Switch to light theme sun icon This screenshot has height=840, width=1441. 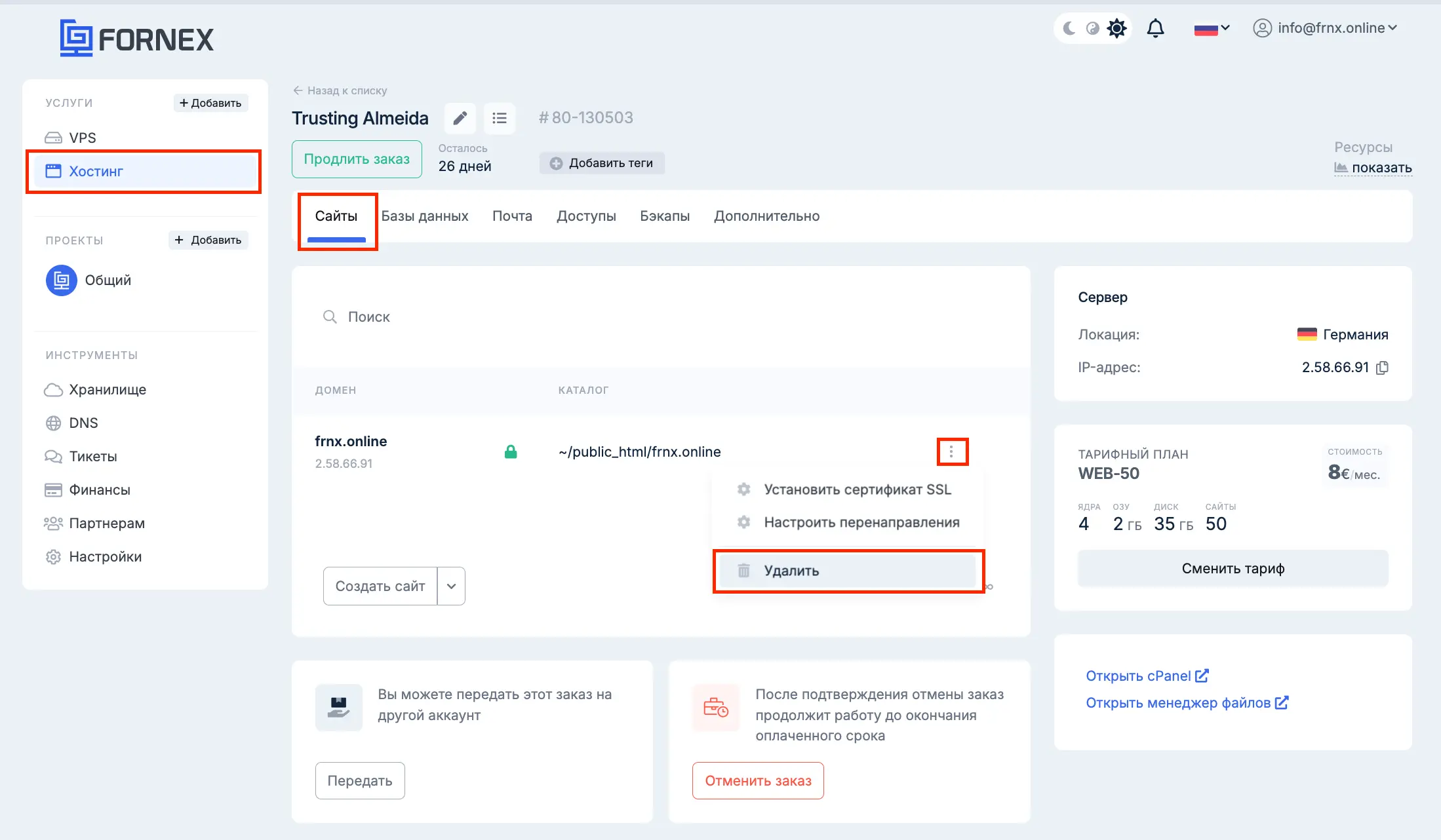[x=1116, y=28]
